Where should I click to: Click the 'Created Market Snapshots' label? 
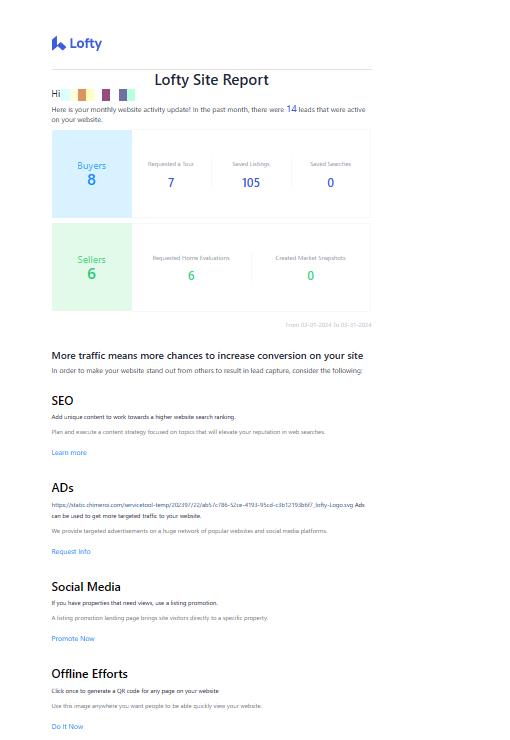[x=310, y=258]
